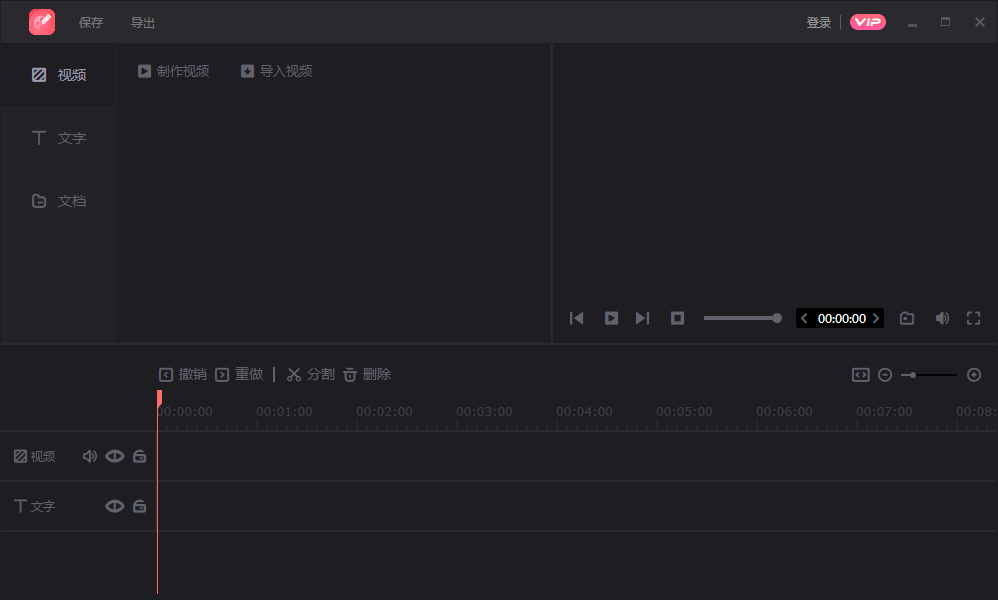Play the preview video
Image resolution: width=998 pixels, height=600 pixels.
611,318
